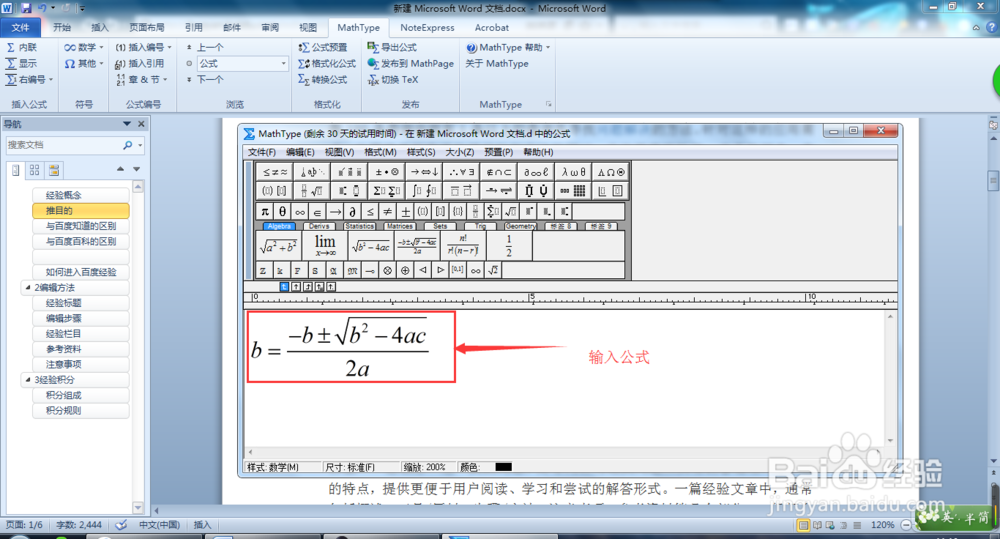Open MathType 文件(F) menu
This screenshot has width=1000, height=539.
(x=261, y=152)
